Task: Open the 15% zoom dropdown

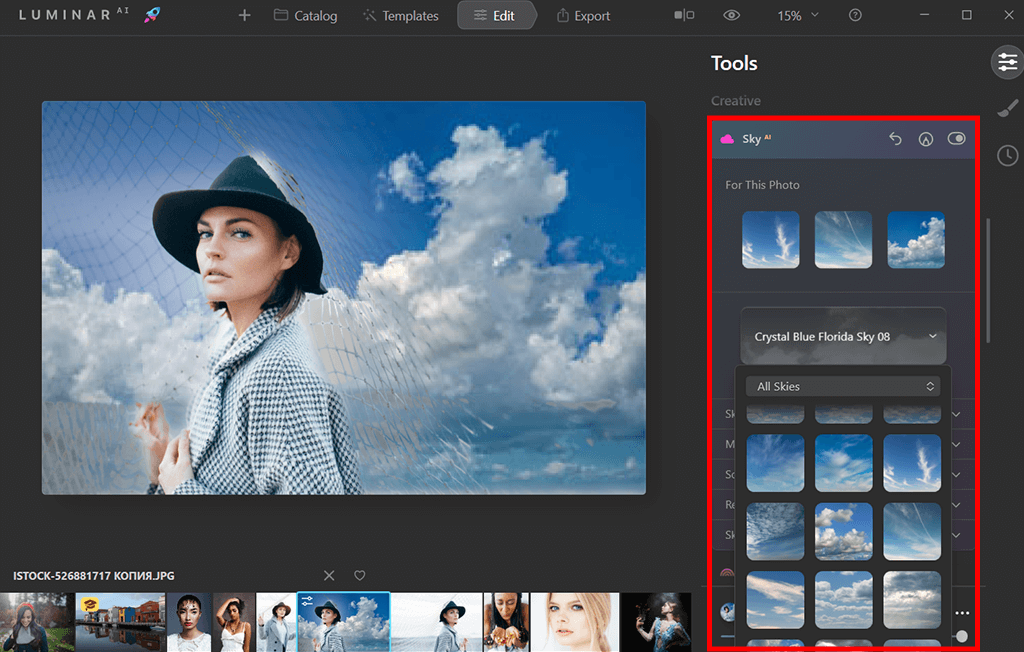Action: click(x=797, y=16)
